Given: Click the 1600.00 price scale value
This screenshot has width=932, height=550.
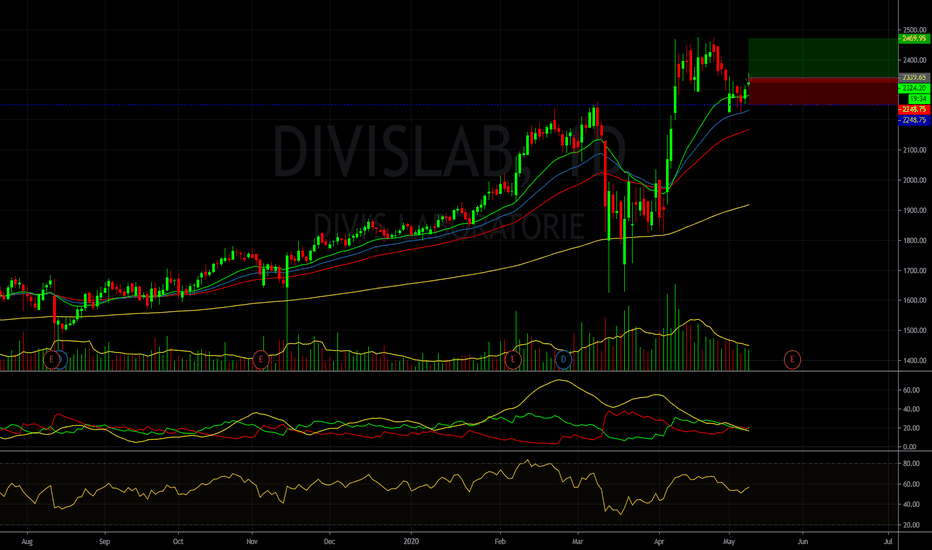Looking at the screenshot, I should [x=915, y=300].
